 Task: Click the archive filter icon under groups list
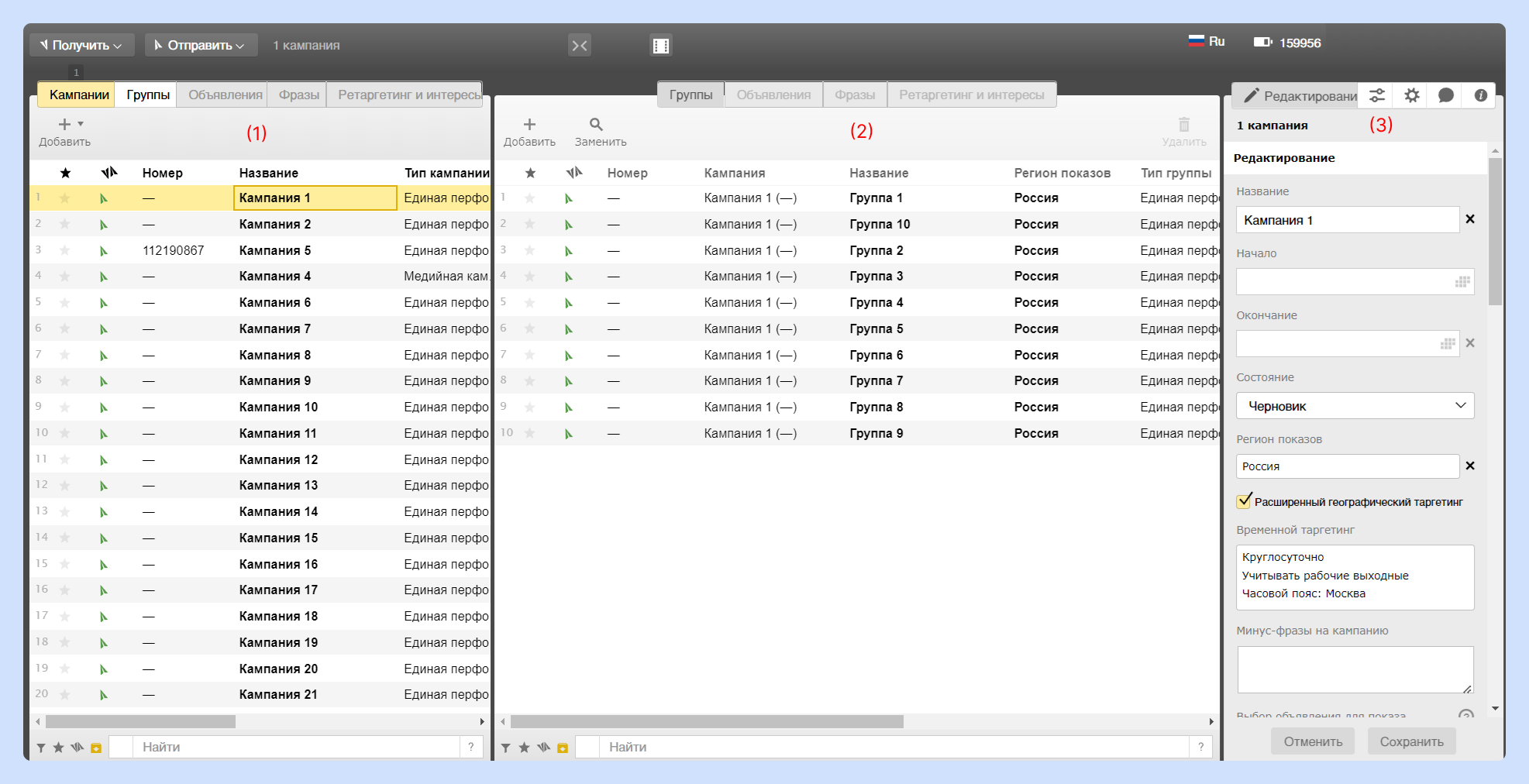[x=563, y=748]
